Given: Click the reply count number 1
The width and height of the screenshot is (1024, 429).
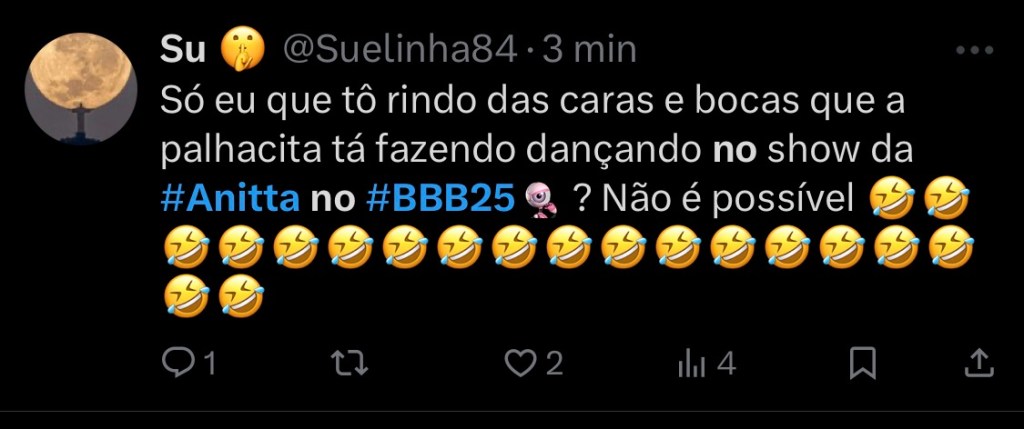Looking at the screenshot, I should click(x=209, y=364).
